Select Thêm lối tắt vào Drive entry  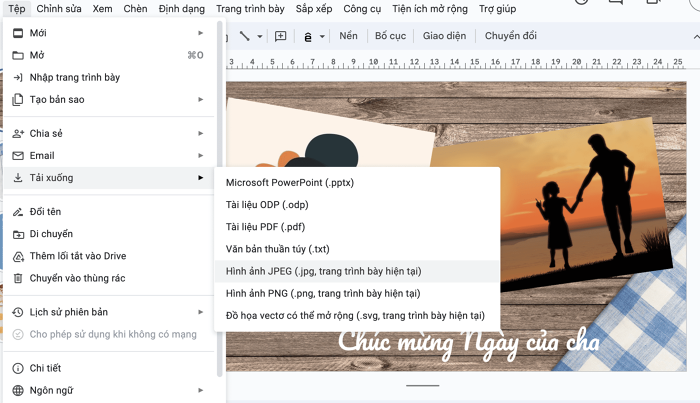coord(108,256)
